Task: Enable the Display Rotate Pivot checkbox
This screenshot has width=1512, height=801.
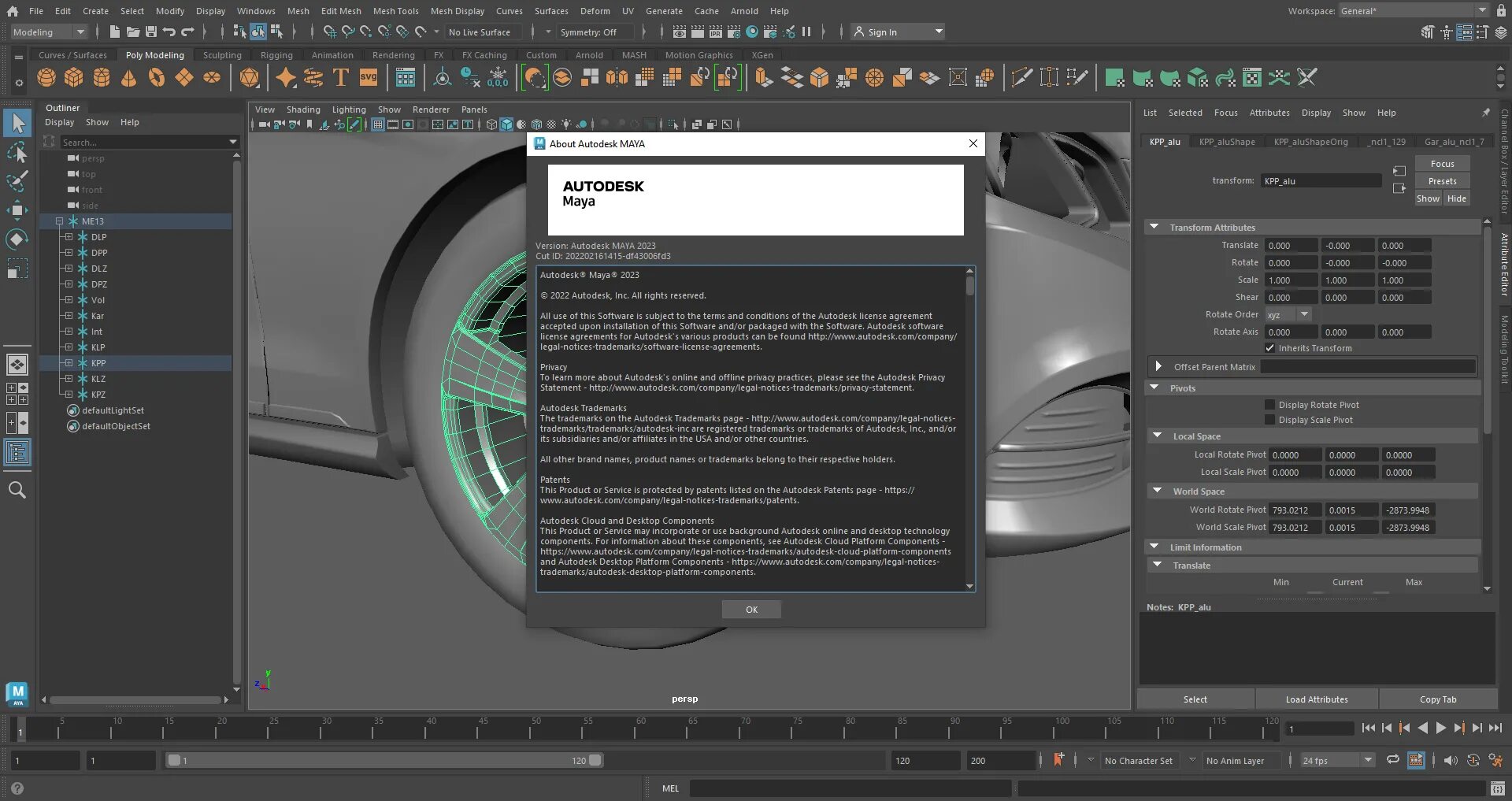Action: click(x=1269, y=405)
